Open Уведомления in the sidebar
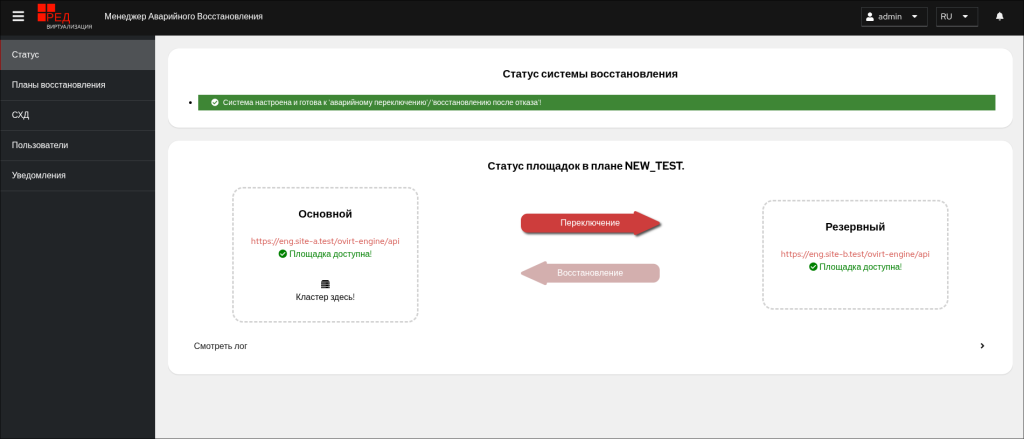Screen dimensions: 1024x439 pos(78,175)
